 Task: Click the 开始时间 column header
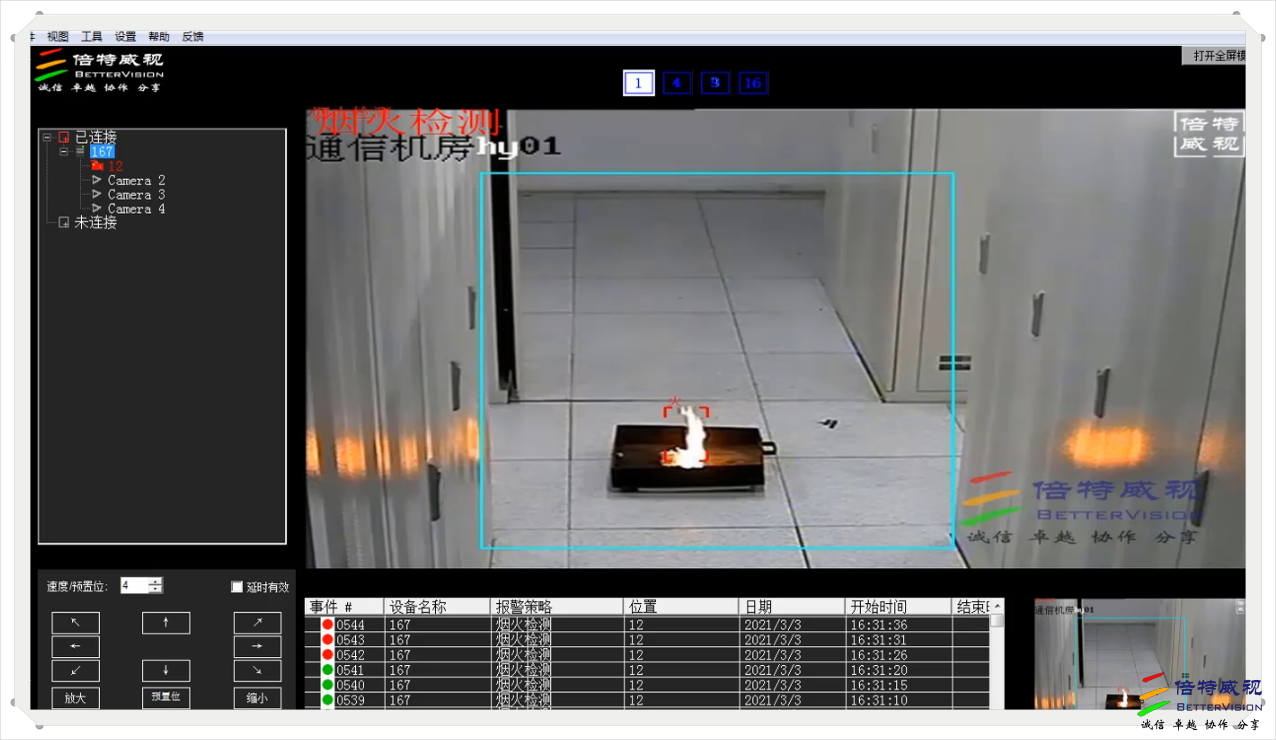pyautogui.click(x=899, y=607)
